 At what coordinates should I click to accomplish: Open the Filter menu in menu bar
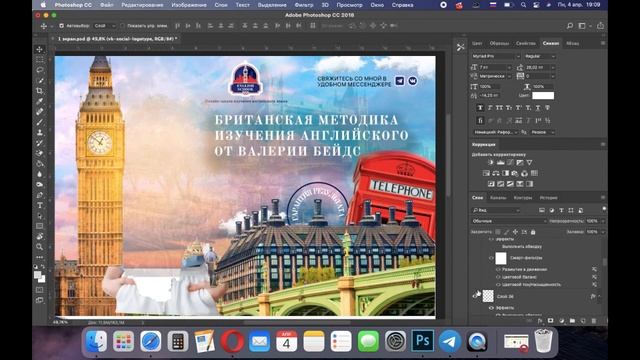click(304, 5)
